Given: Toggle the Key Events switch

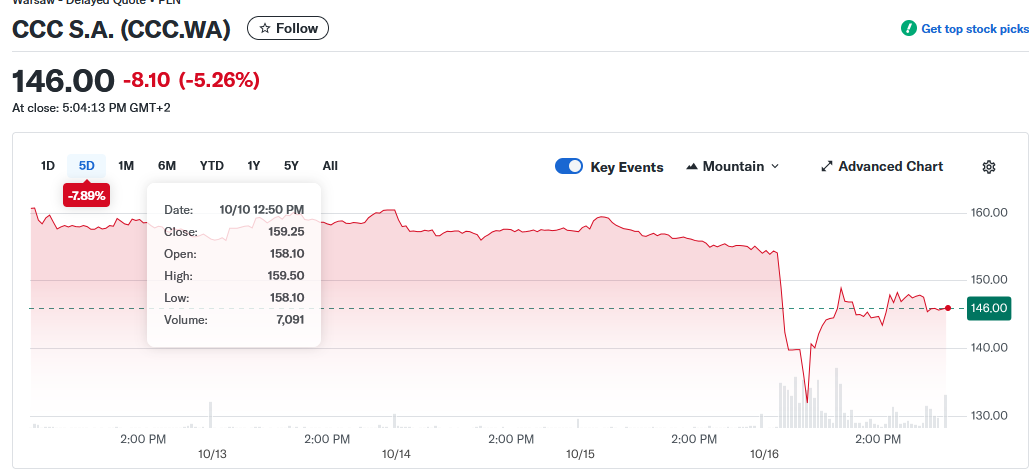Looking at the screenshot, I should (x=568, y=167).
